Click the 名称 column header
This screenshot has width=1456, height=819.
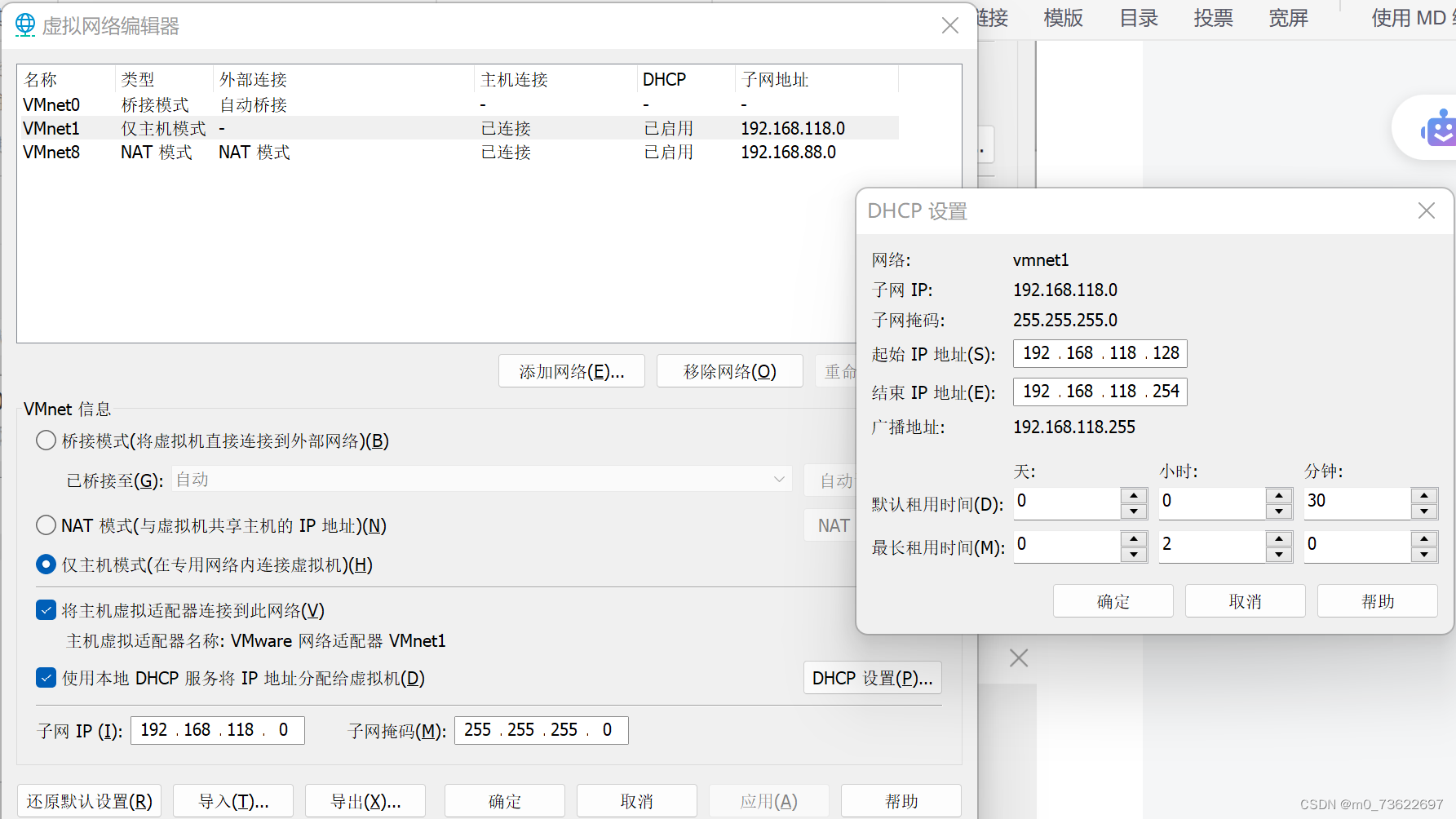pos(67,79)
